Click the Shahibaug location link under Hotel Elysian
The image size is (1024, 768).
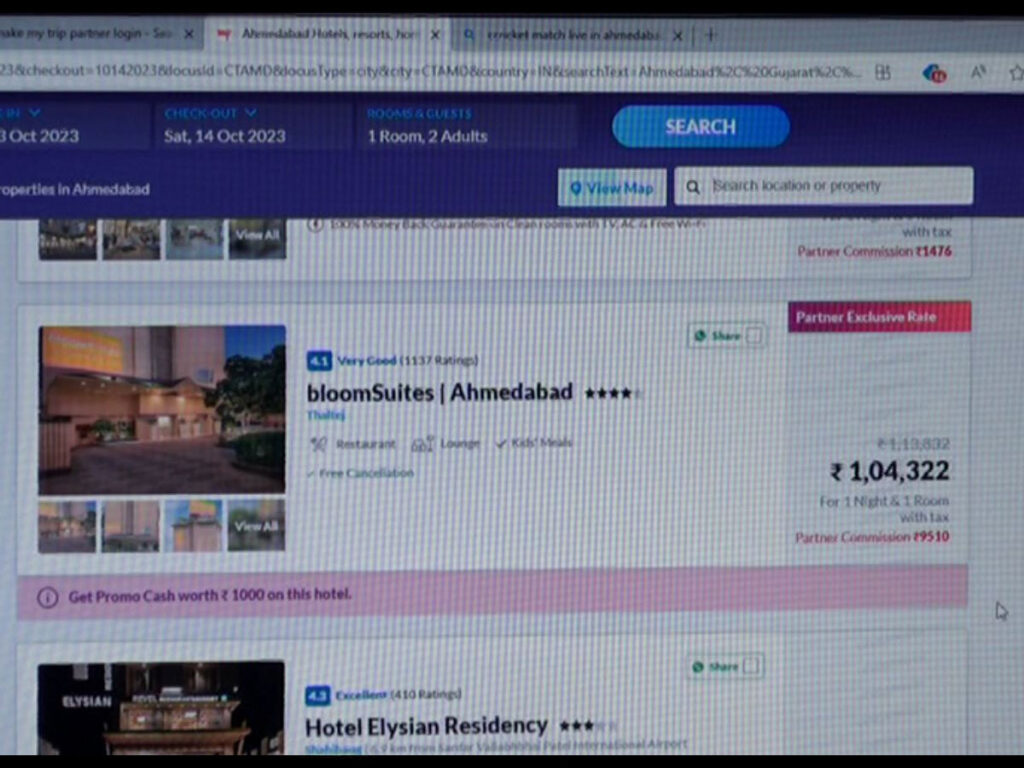click(334, 748)
